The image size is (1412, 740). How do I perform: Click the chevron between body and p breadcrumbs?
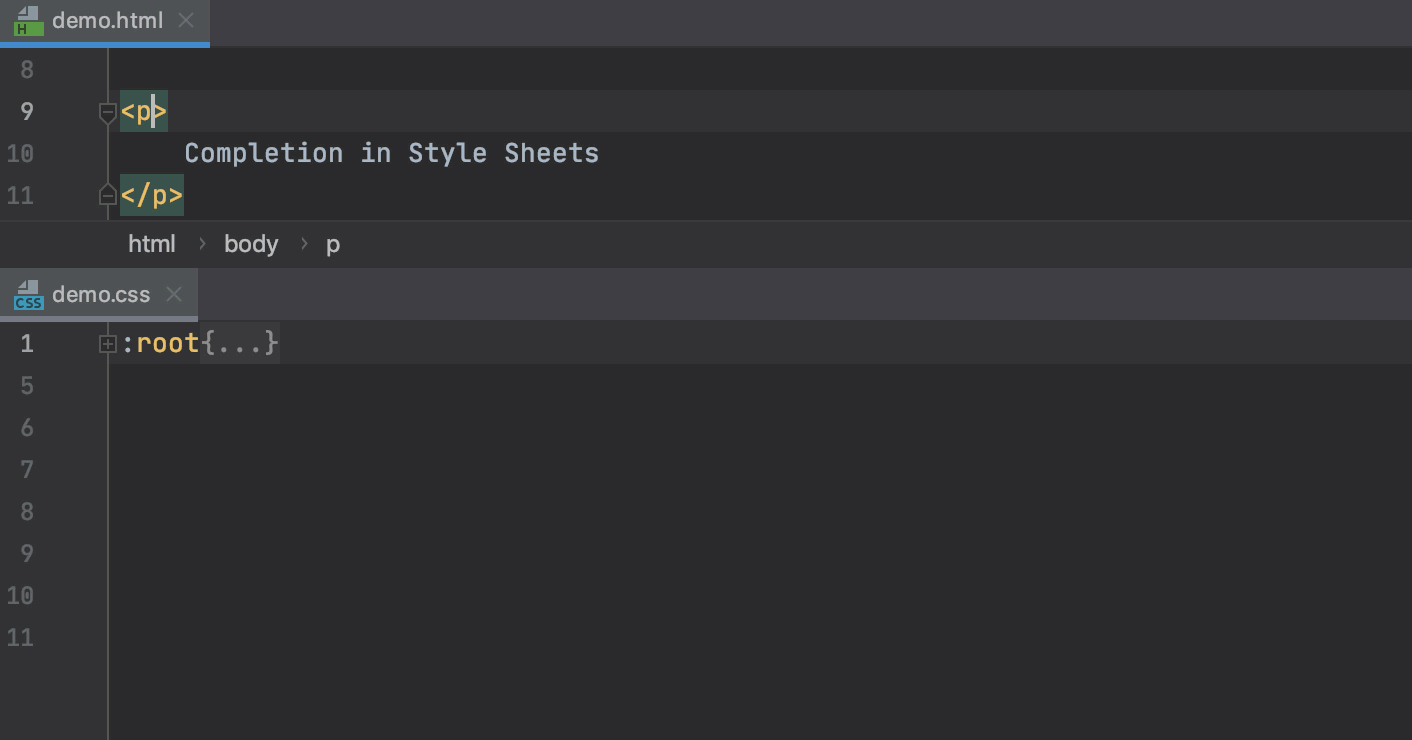(303, 243)
